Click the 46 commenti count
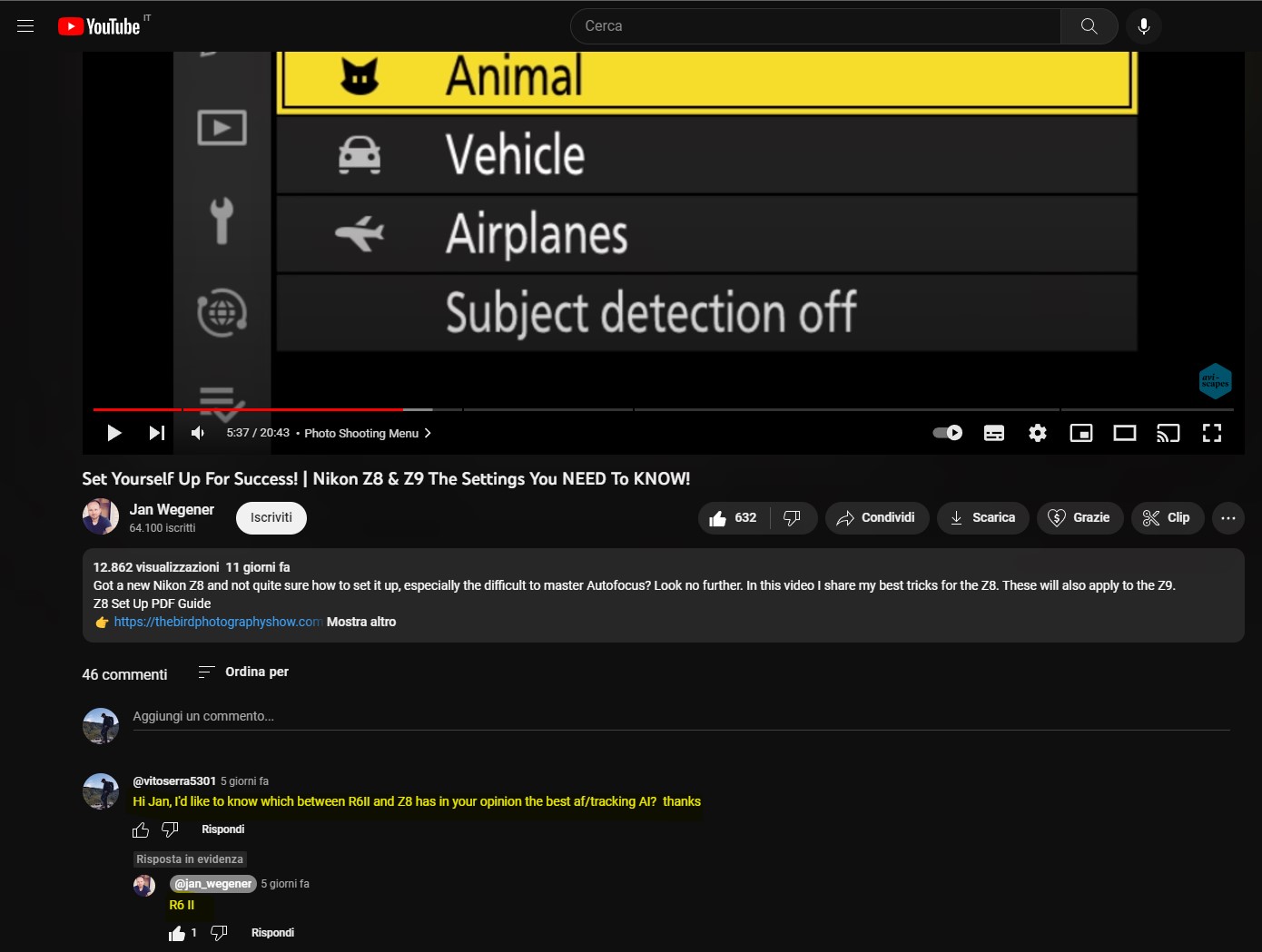This screenshot has height=952, width=1262. tap(124, 674)
